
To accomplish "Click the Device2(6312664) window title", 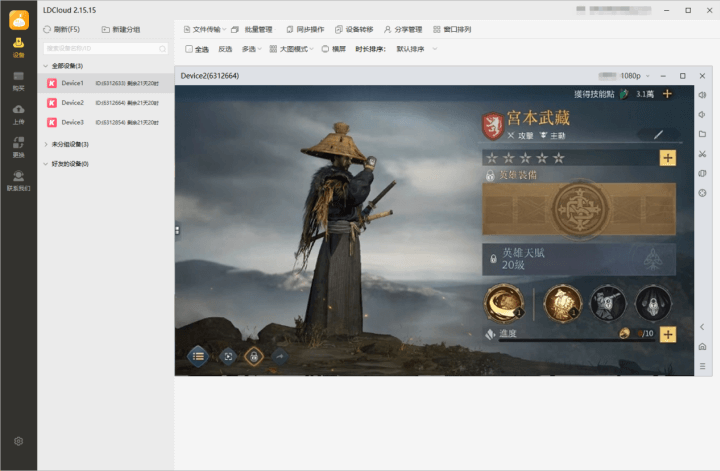I will tap(210, 76).
